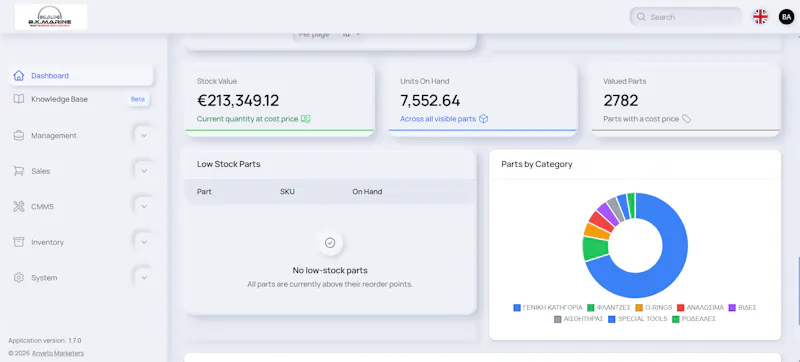800x362 pixels.
Task: Click the Beta badge beside Knowledge Base
Action: coord(138,99)
